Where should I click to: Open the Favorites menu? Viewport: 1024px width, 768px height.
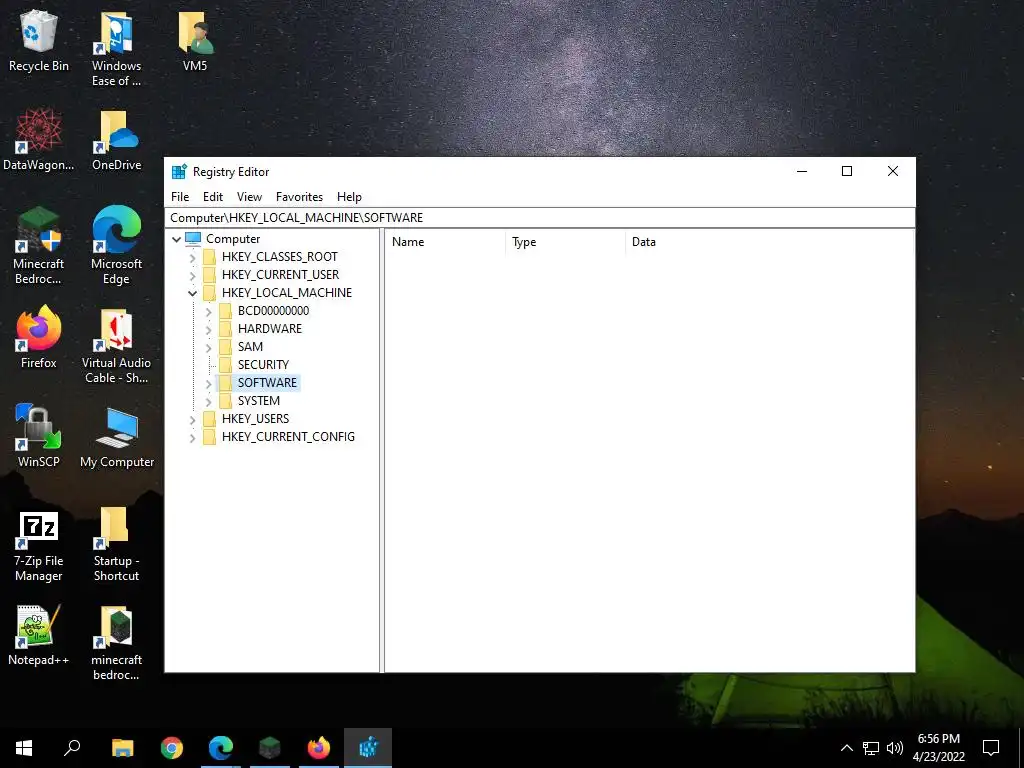(x=299, y=197)
